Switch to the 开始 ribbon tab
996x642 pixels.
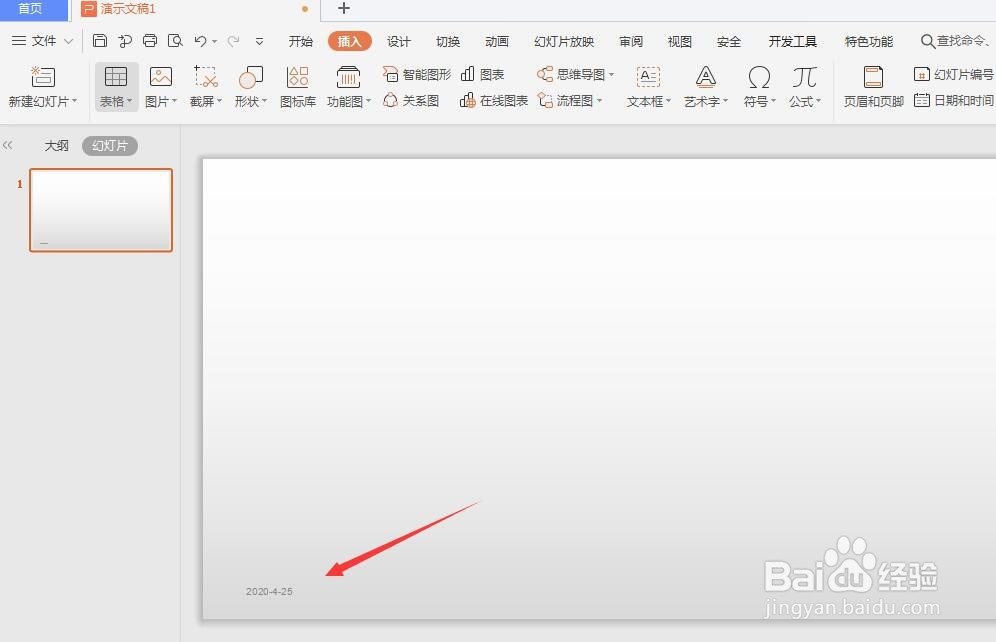tap(300, 41)
